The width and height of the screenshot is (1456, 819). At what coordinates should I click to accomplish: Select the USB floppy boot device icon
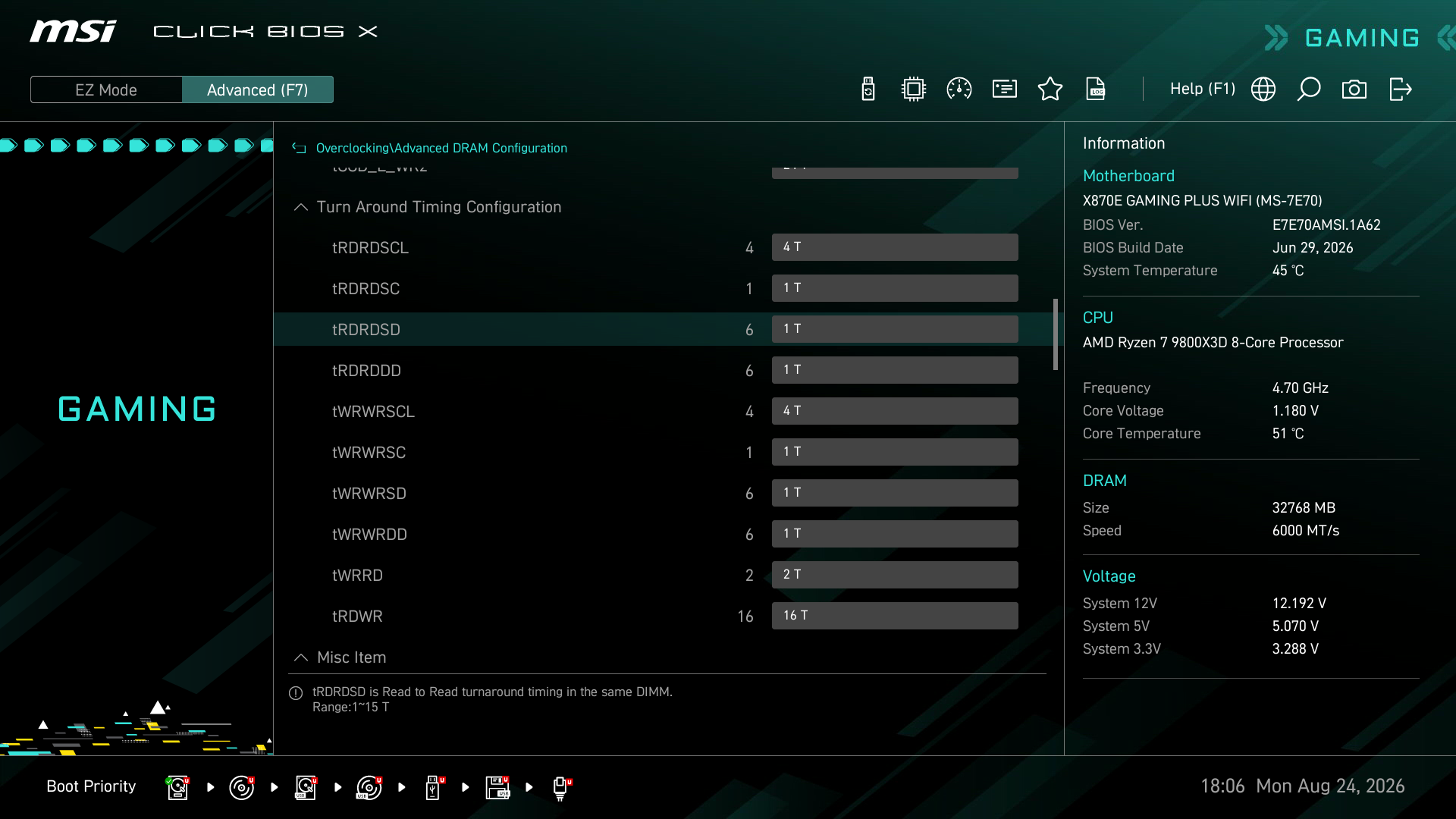click(x=497, y=787)
